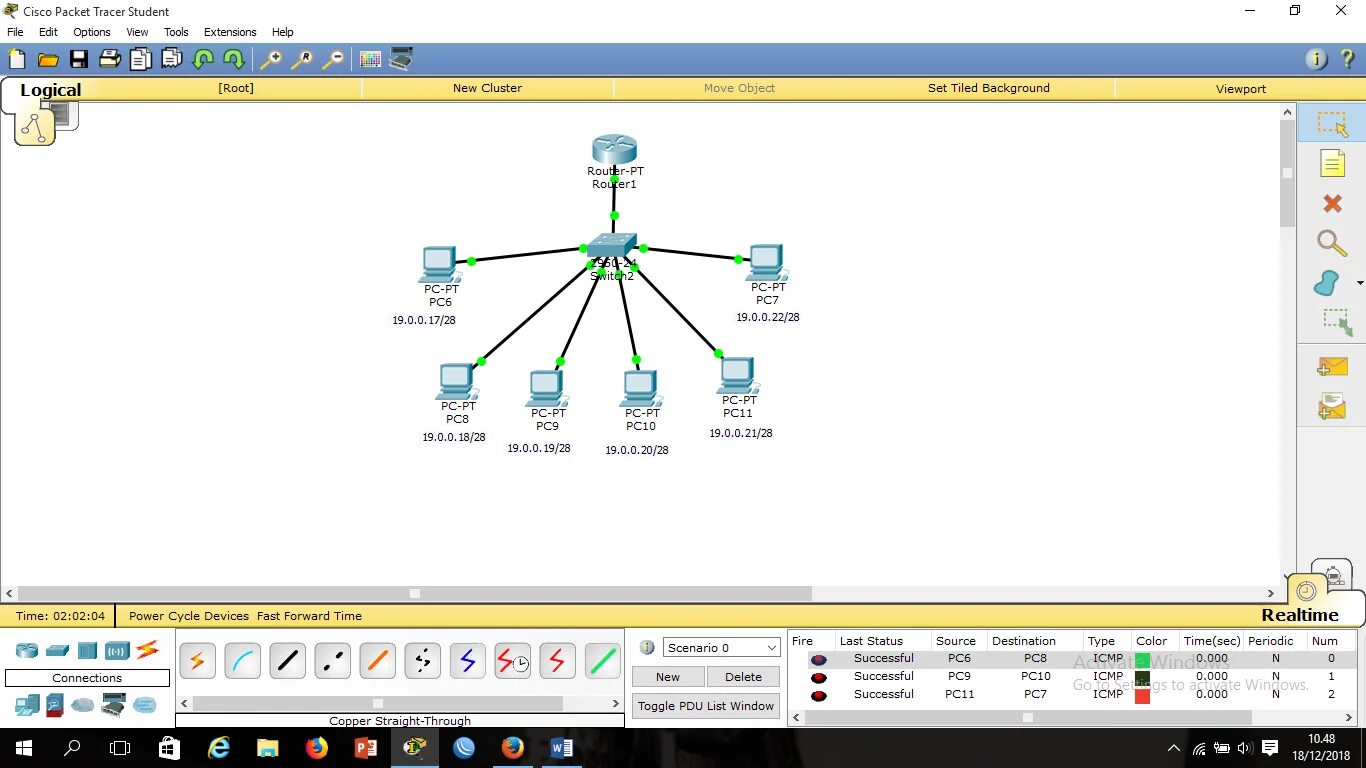Open polygon tool dropdown arrow
The width and height of the screenshot is (1366, 768).
[x=1359, y=284]
